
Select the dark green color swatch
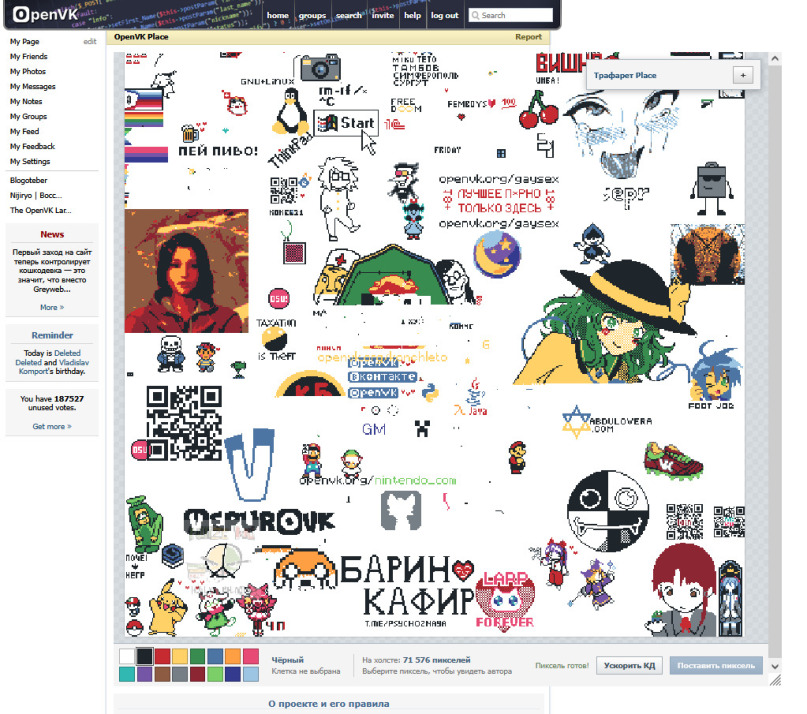click(197, 656)
